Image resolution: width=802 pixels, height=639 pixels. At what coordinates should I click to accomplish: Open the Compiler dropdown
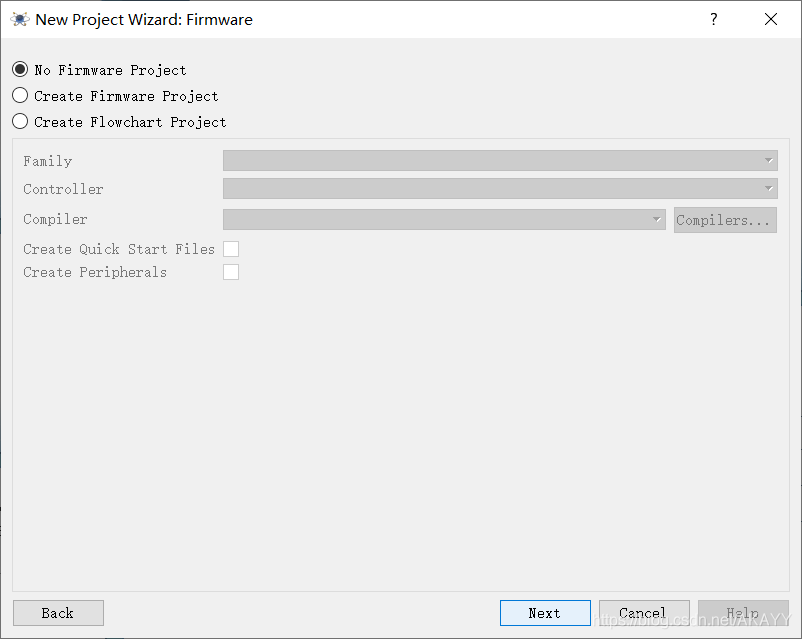click(x=444, y=219)
